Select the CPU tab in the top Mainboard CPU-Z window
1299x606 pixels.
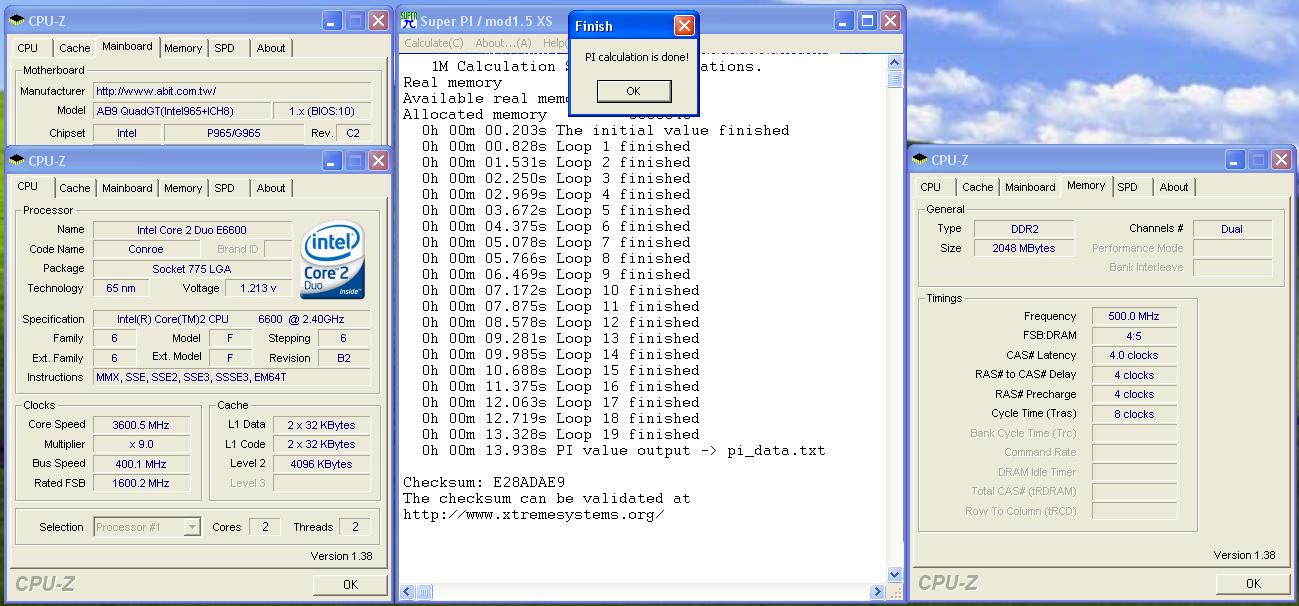pyautogui.click(x=28, y=48)
